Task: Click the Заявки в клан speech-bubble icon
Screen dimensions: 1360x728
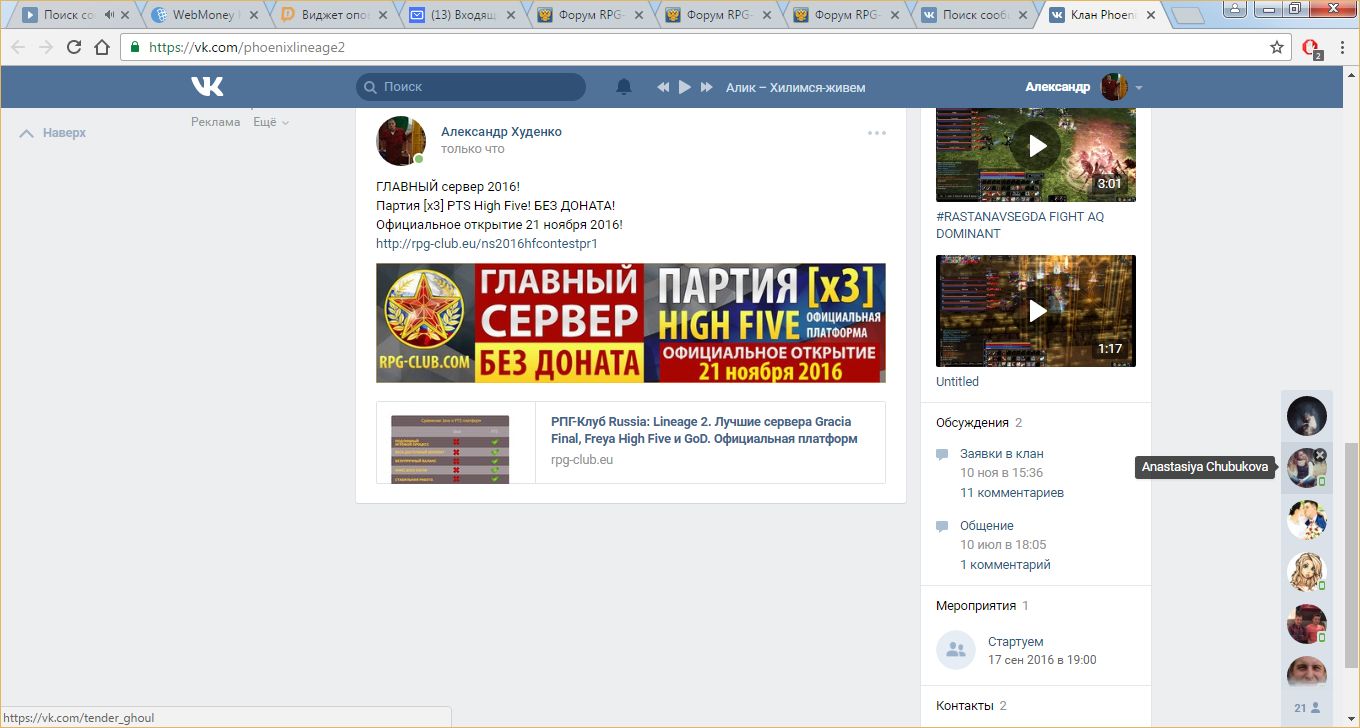Action: [x=942, y=455]
